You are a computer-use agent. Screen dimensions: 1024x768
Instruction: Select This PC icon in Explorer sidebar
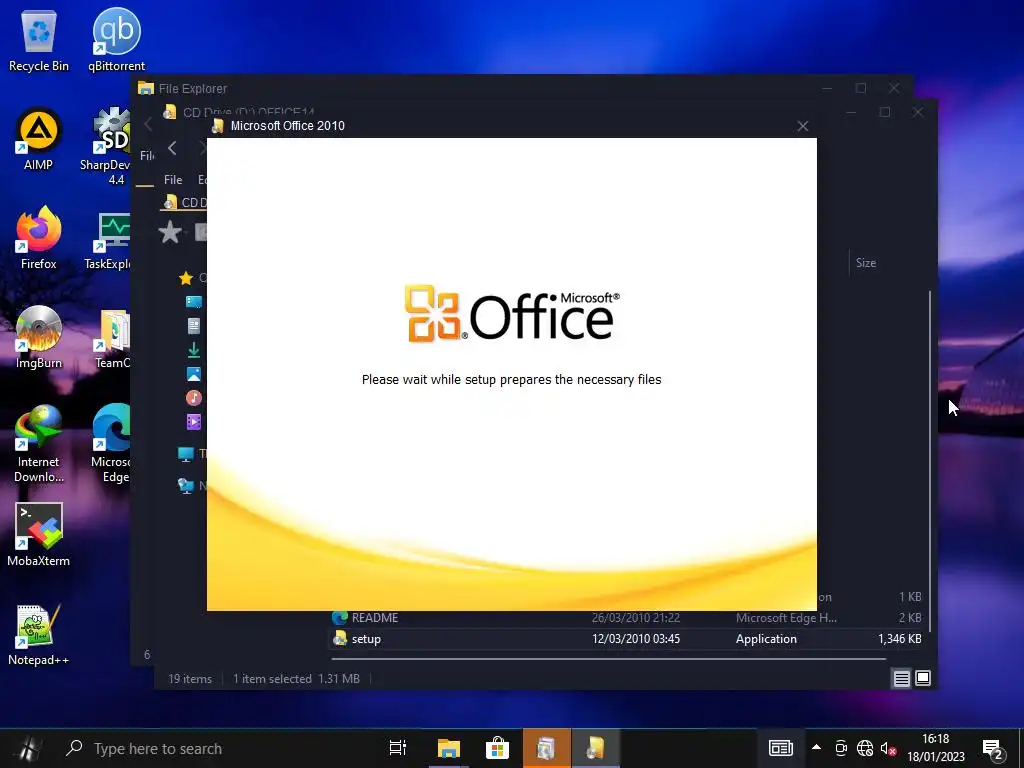click(186, 454)
